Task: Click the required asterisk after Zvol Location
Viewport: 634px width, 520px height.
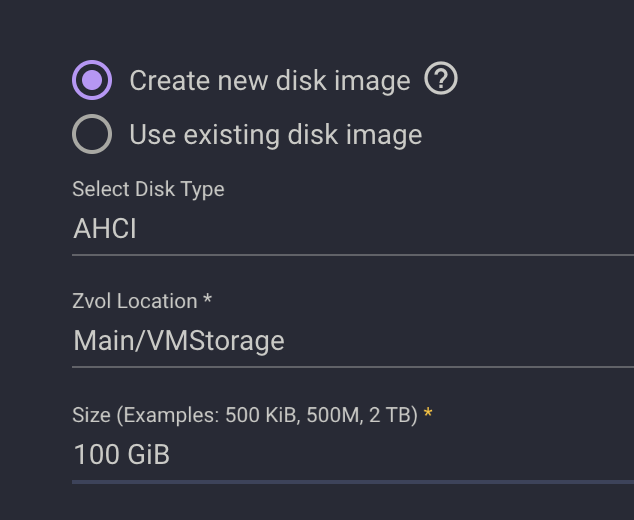Action: [x=207, y=300]
